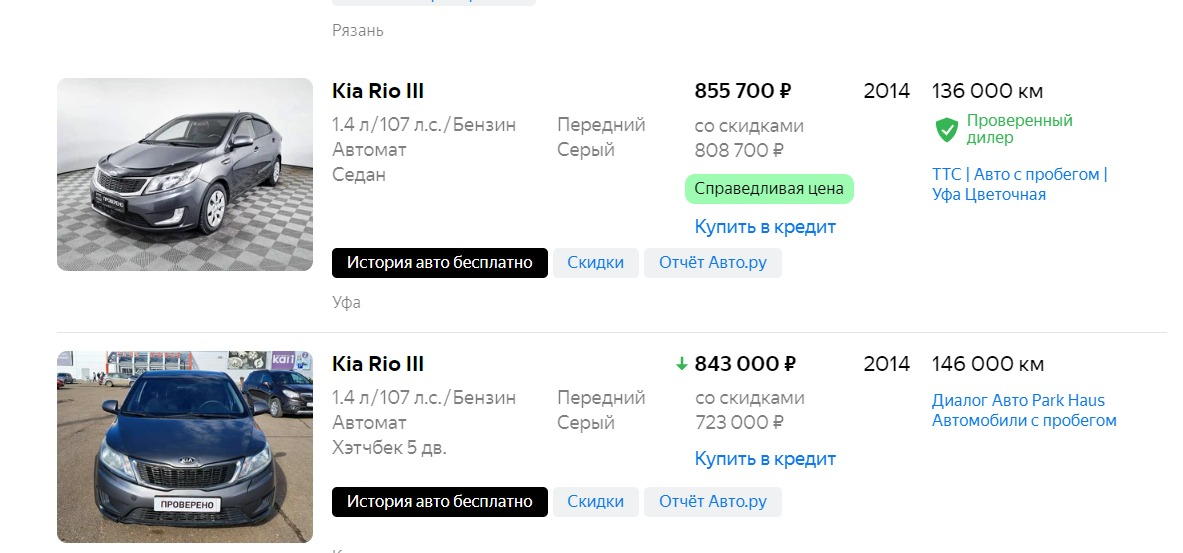1183x553 pixels.
Task: Open the ТТС Авто с пробегом Уфа Цветочная dealer link
Action: point(1019,185)
